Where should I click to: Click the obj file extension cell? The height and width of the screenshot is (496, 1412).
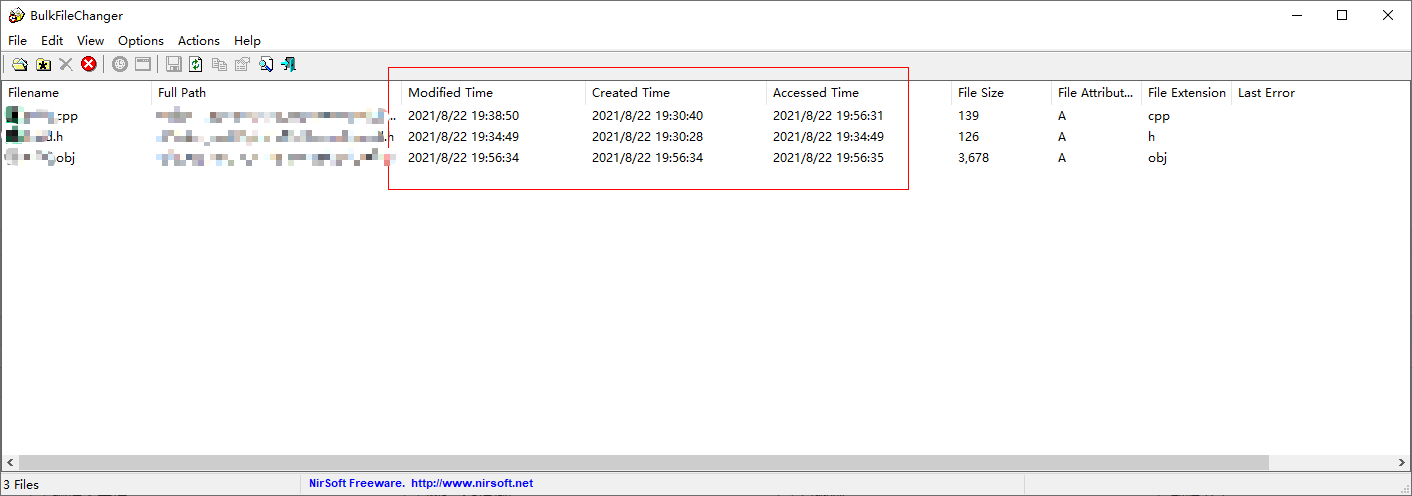[1157, 158]
